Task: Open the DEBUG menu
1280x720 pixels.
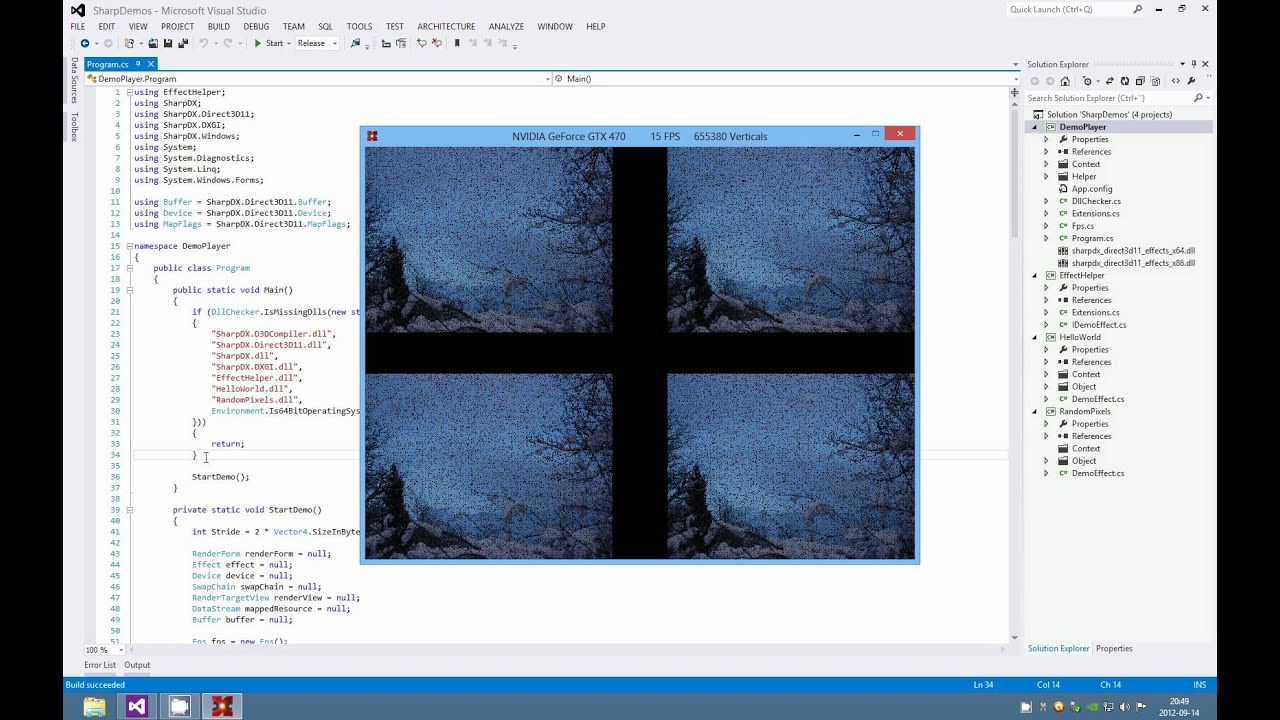Action: click(x=256, y=26)
